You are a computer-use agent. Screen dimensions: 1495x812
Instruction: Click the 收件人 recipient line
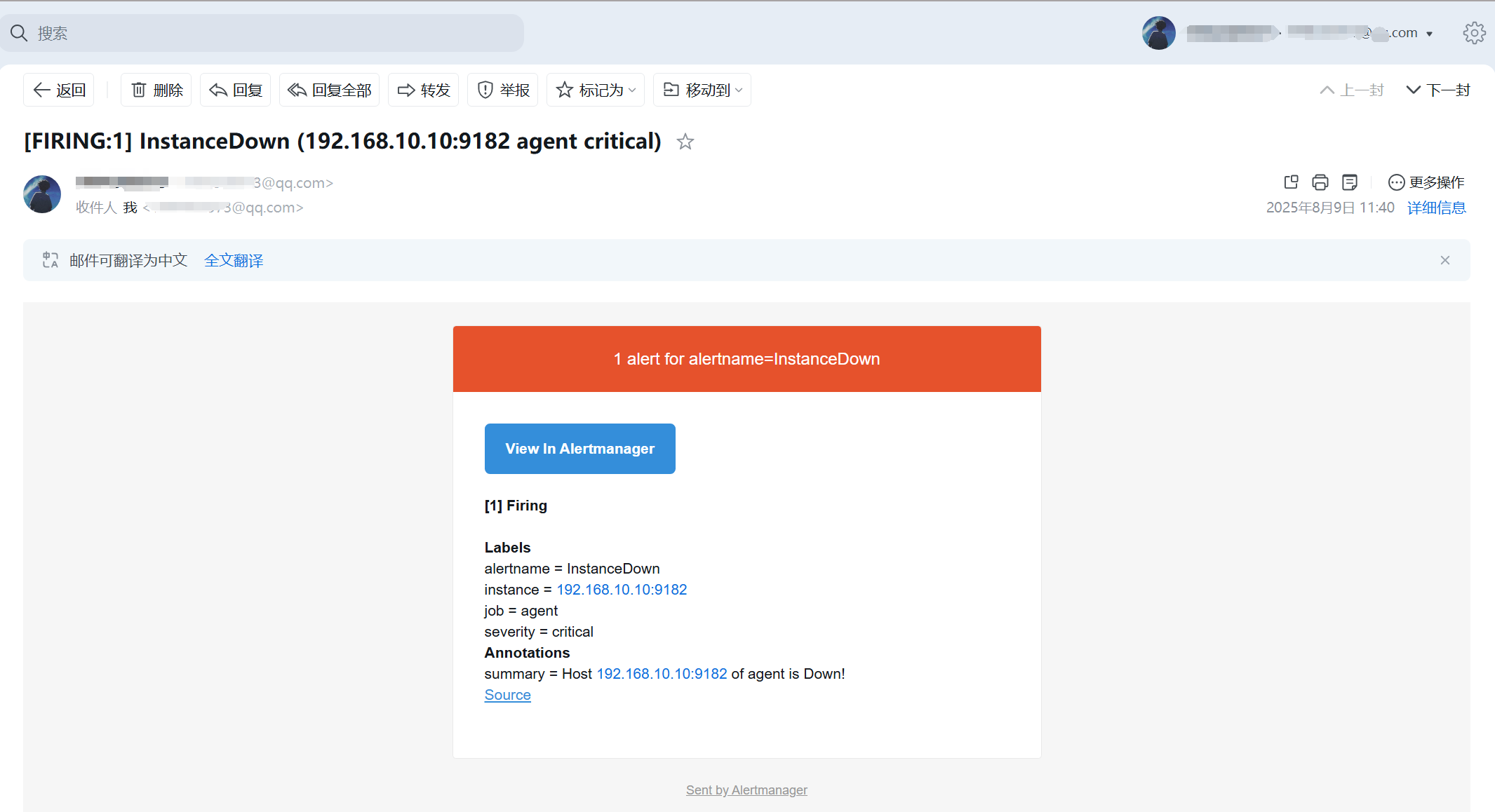(x=189, y=208)
